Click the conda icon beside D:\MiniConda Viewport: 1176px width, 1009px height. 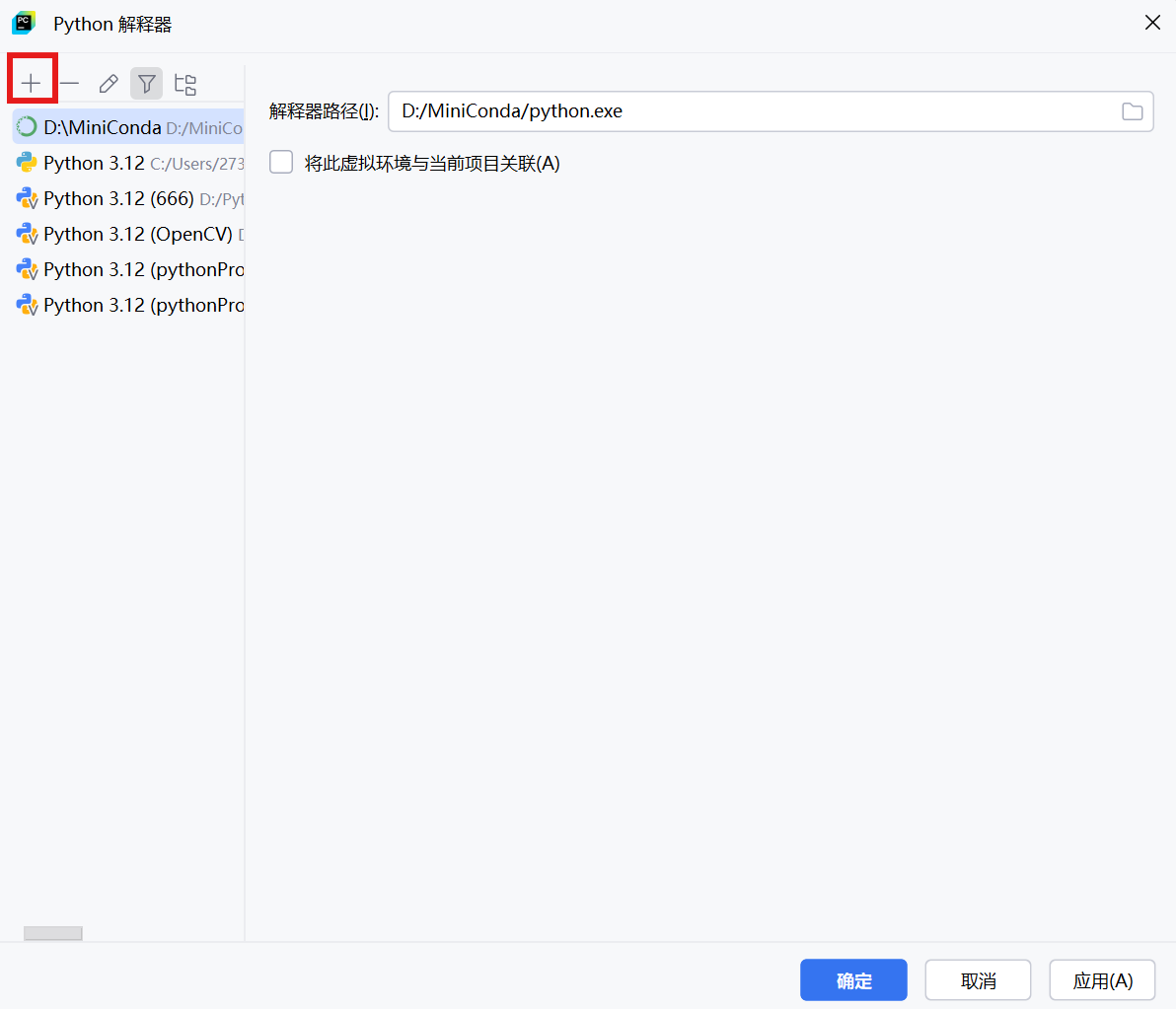click(x=27, y=127)
